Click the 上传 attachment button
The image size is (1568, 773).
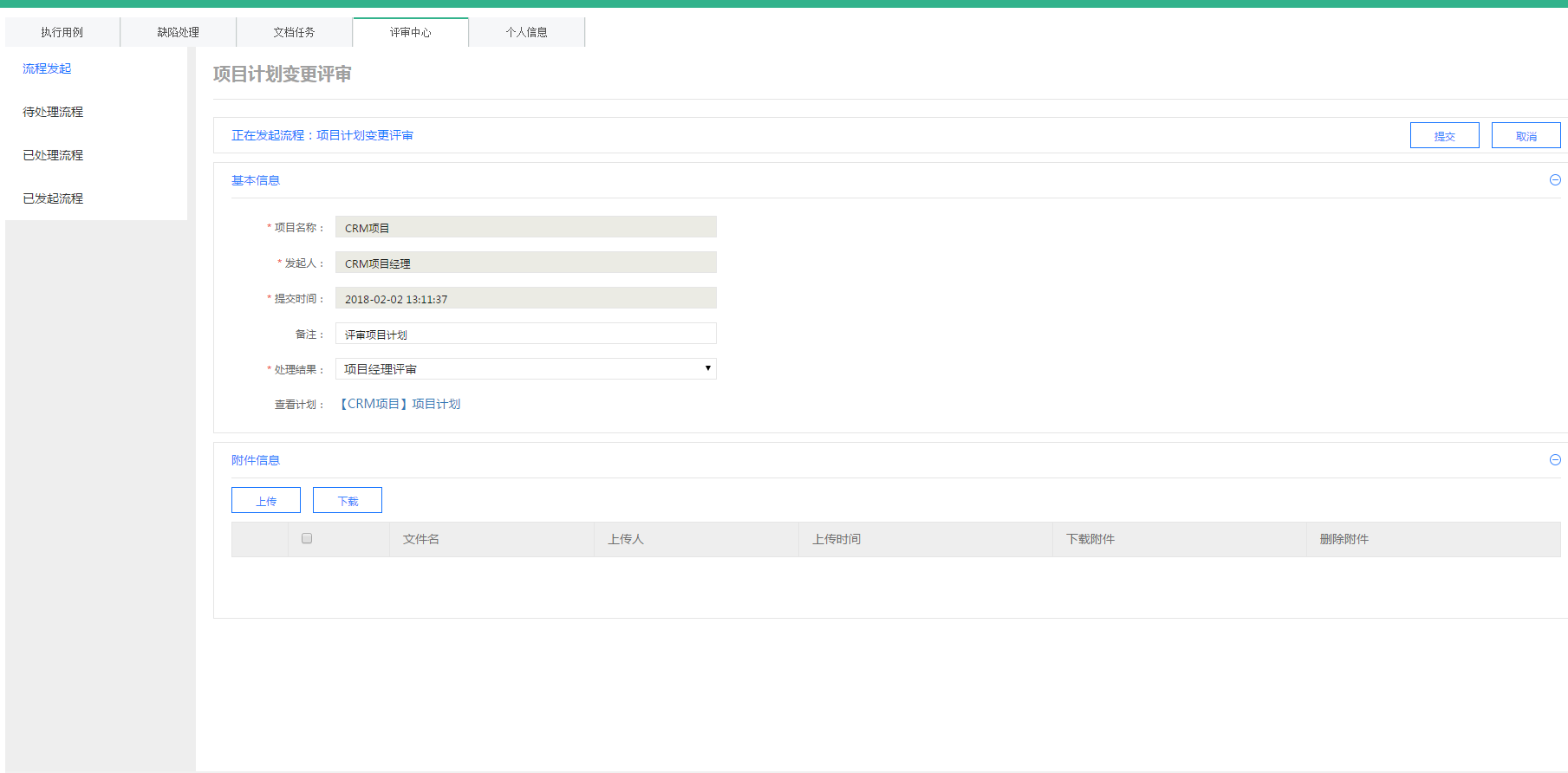click(266, 501)
